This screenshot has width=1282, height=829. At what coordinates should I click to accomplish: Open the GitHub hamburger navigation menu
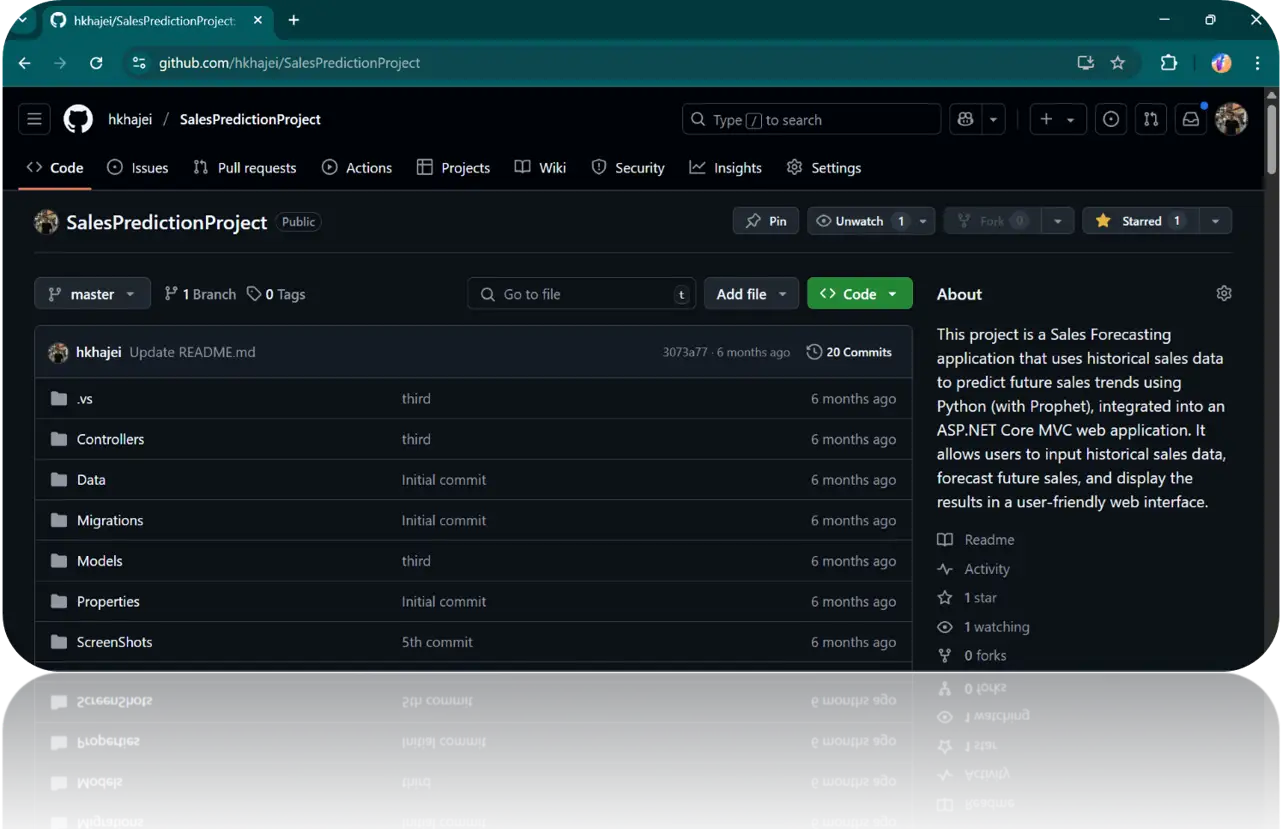tap(34, 119)
